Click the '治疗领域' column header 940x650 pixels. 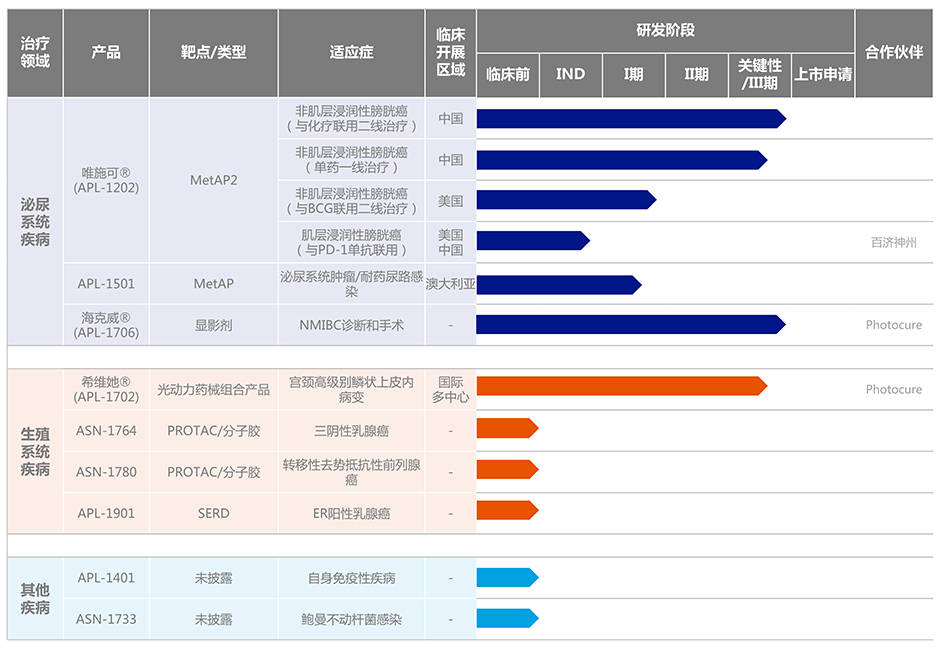pos(35,53)
